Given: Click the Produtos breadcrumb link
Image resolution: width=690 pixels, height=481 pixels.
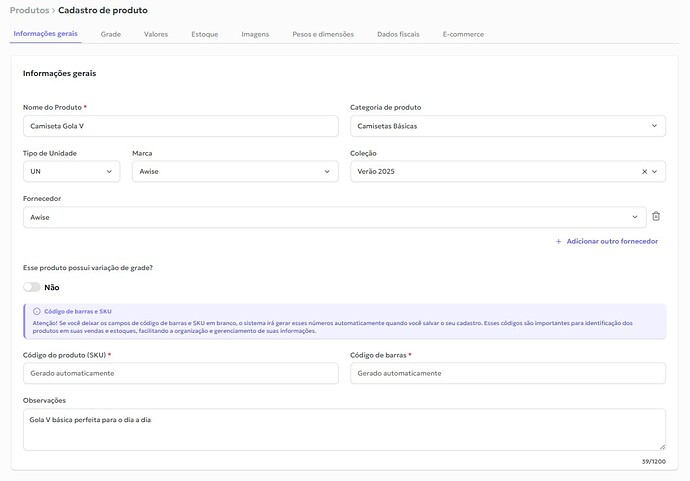Looking at the screenshot, I should point(29,10).
